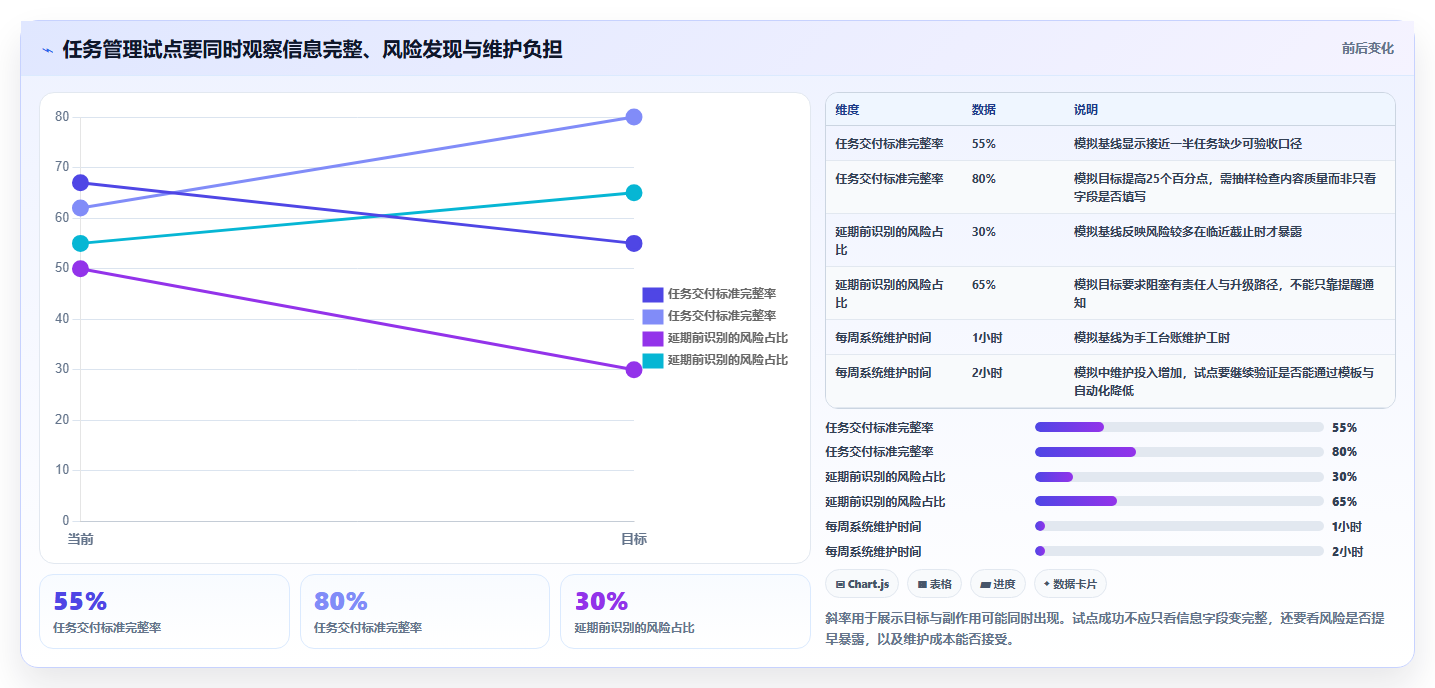
Task: Click the progress bar showing 80%
Action: coord(1179,452)
